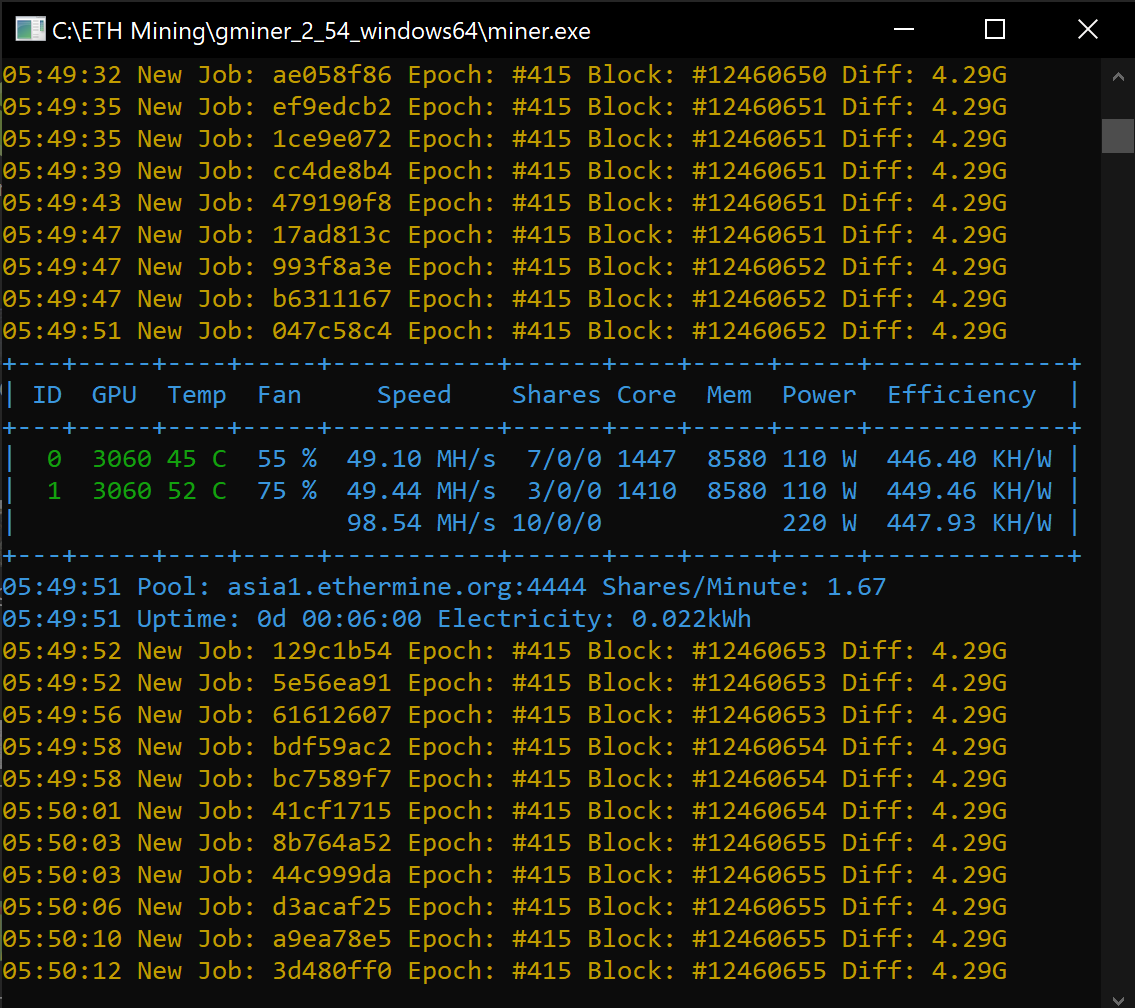Click the Fan column header
This screenshot has width=1135, height=1008.
pyautogui.click(x=279, y=395)
